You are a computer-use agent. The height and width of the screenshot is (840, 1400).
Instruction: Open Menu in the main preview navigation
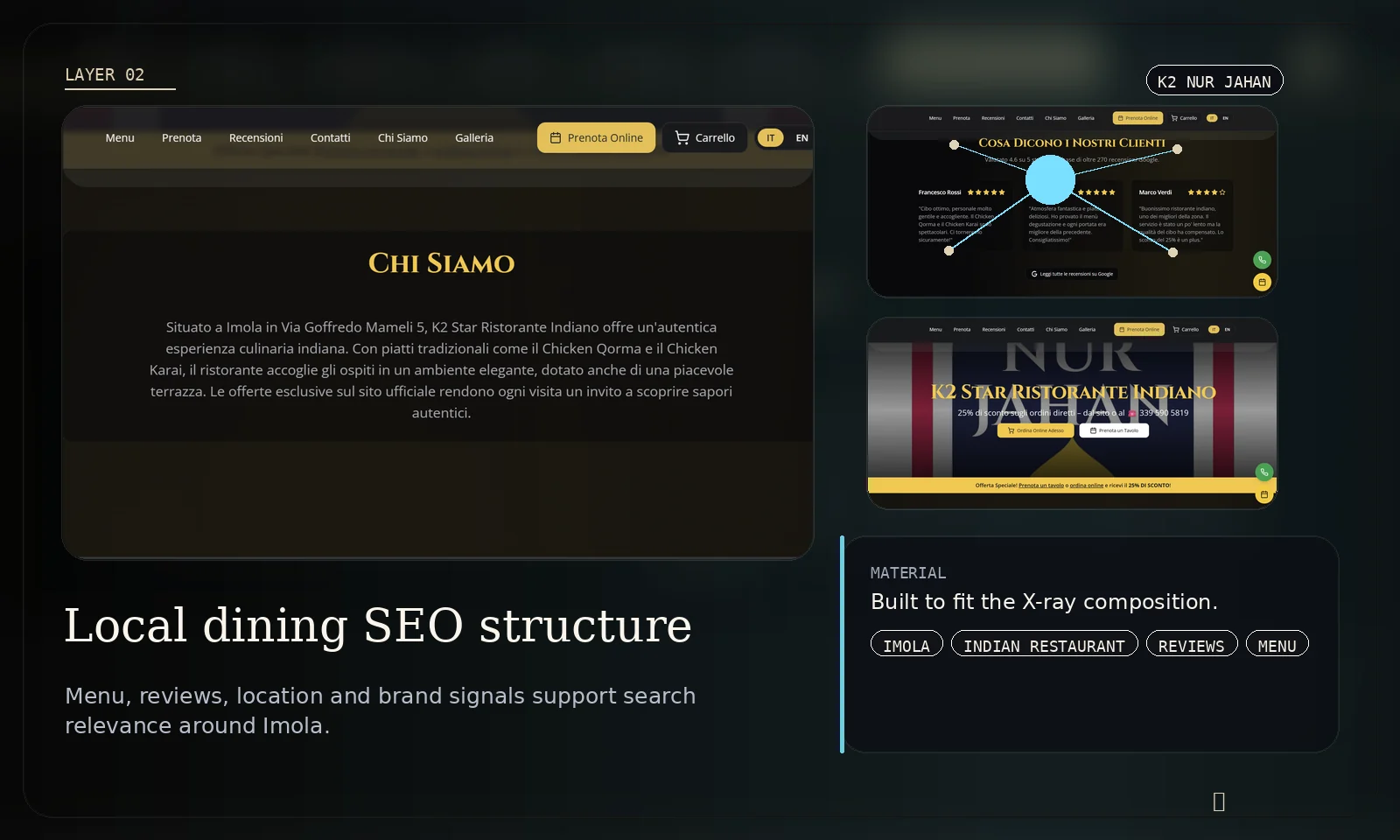click(x=120, y=137)
